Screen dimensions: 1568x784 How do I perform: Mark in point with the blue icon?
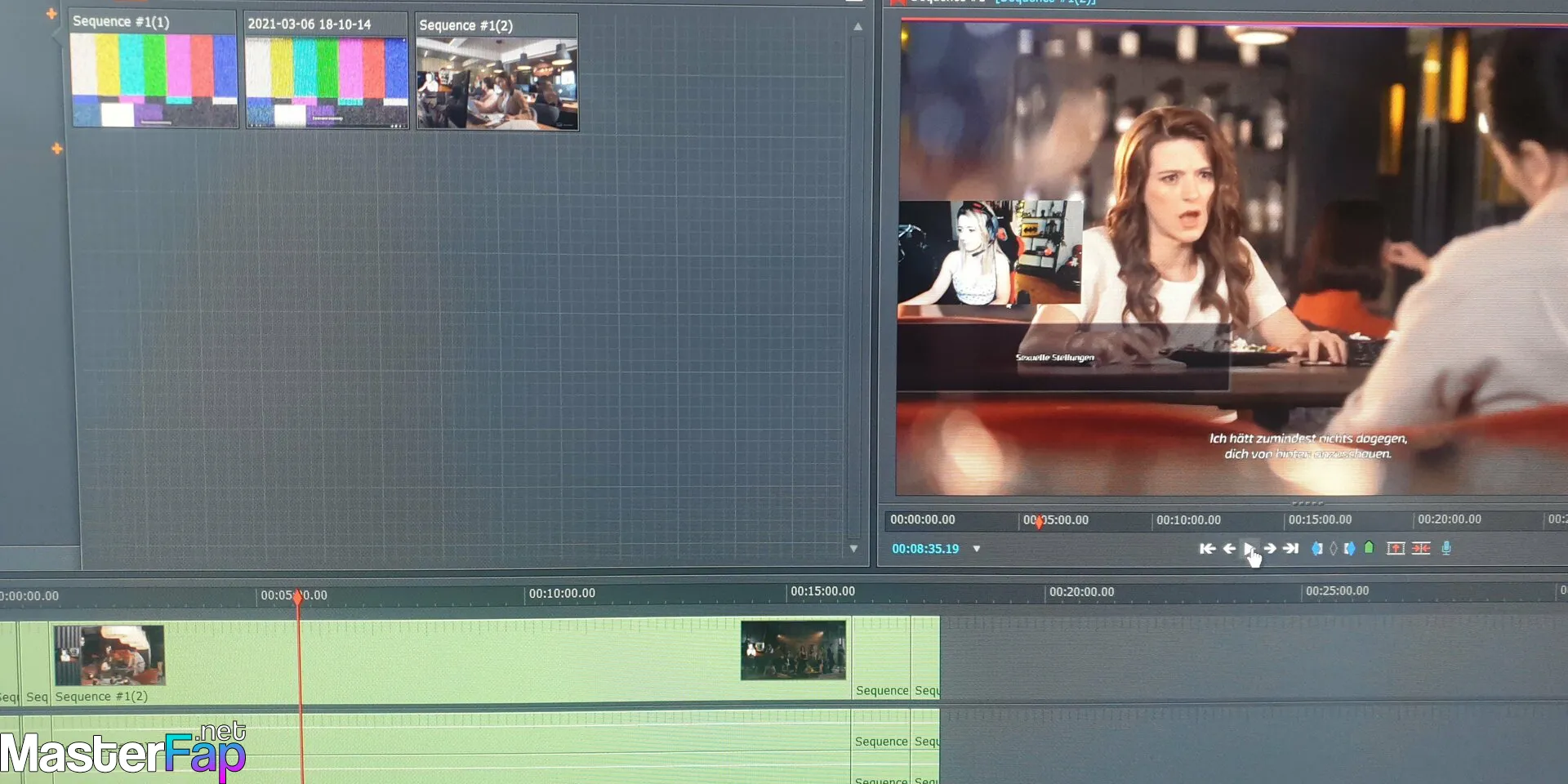1317,549
